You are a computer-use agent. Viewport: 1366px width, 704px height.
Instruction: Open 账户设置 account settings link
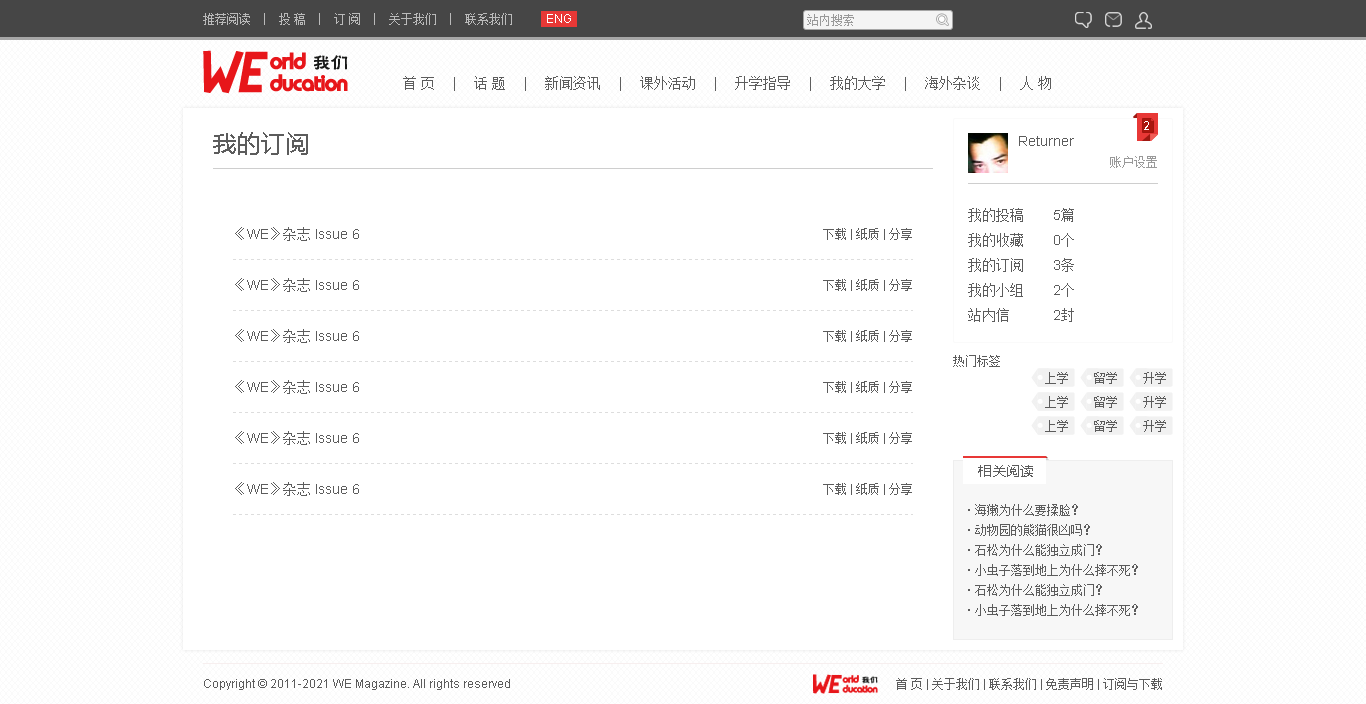[1132, 162]
